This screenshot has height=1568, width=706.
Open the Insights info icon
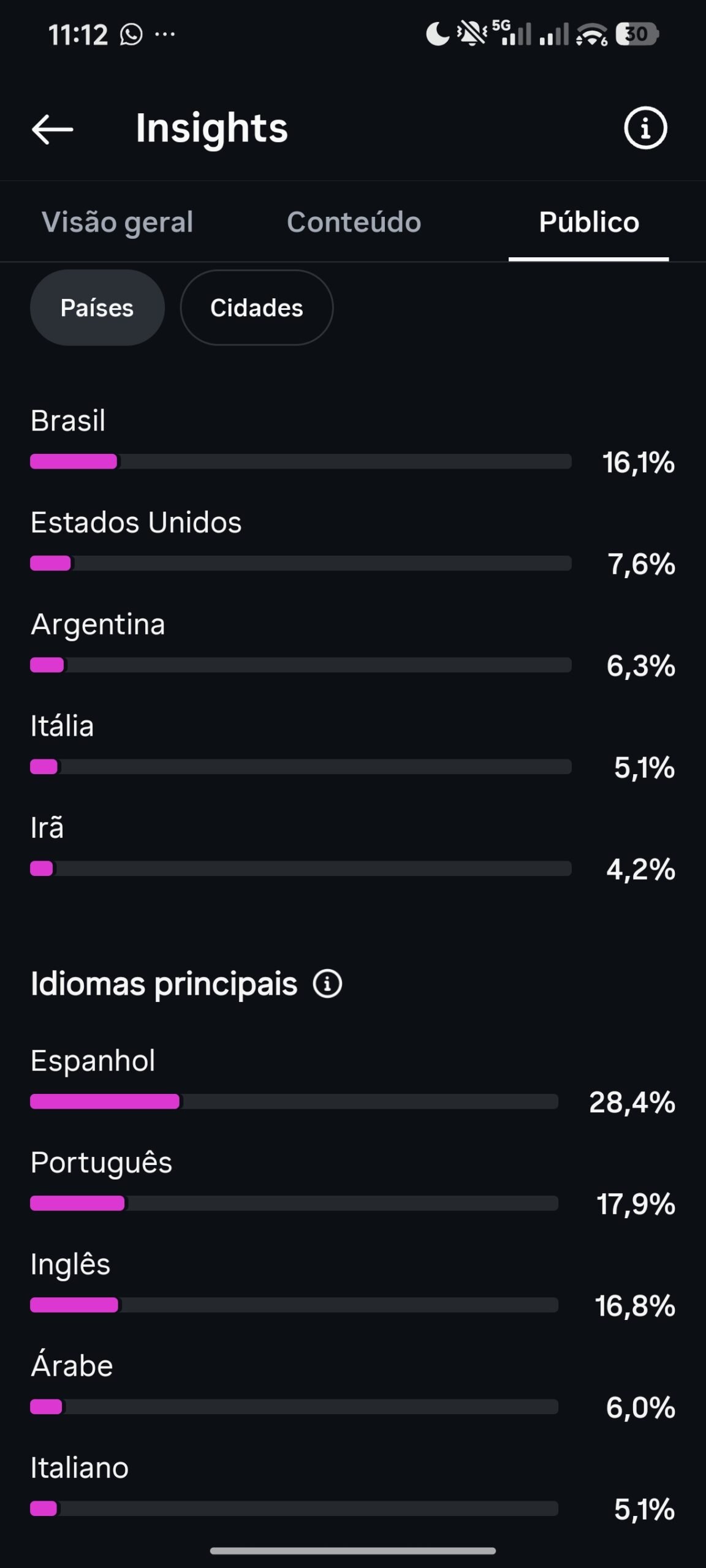[x=645, y=128]
